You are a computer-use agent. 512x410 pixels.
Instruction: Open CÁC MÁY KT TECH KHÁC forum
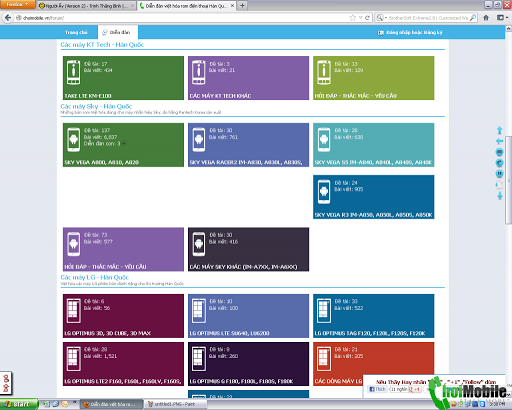tap(248, 78)
